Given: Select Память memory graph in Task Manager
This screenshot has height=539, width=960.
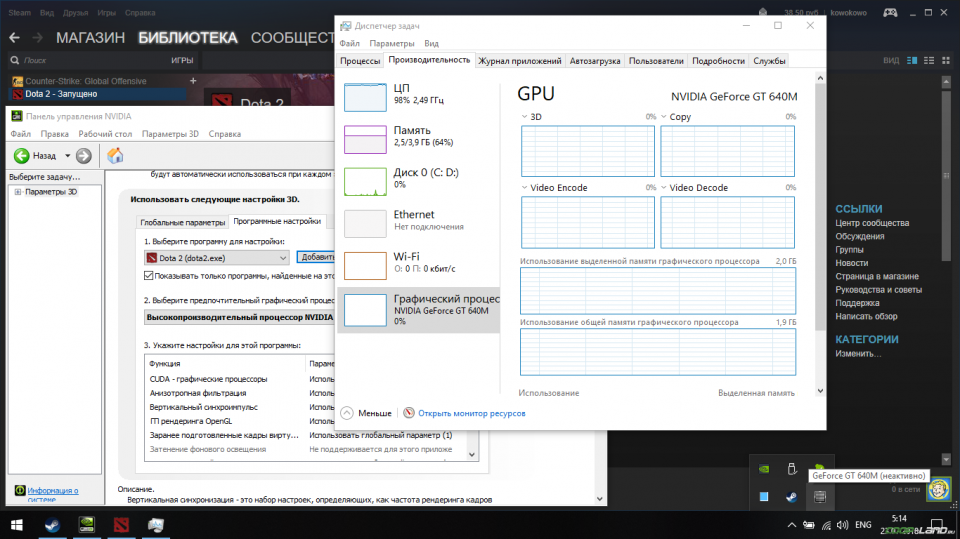Looking at the screenshot, I should point(365,139).
